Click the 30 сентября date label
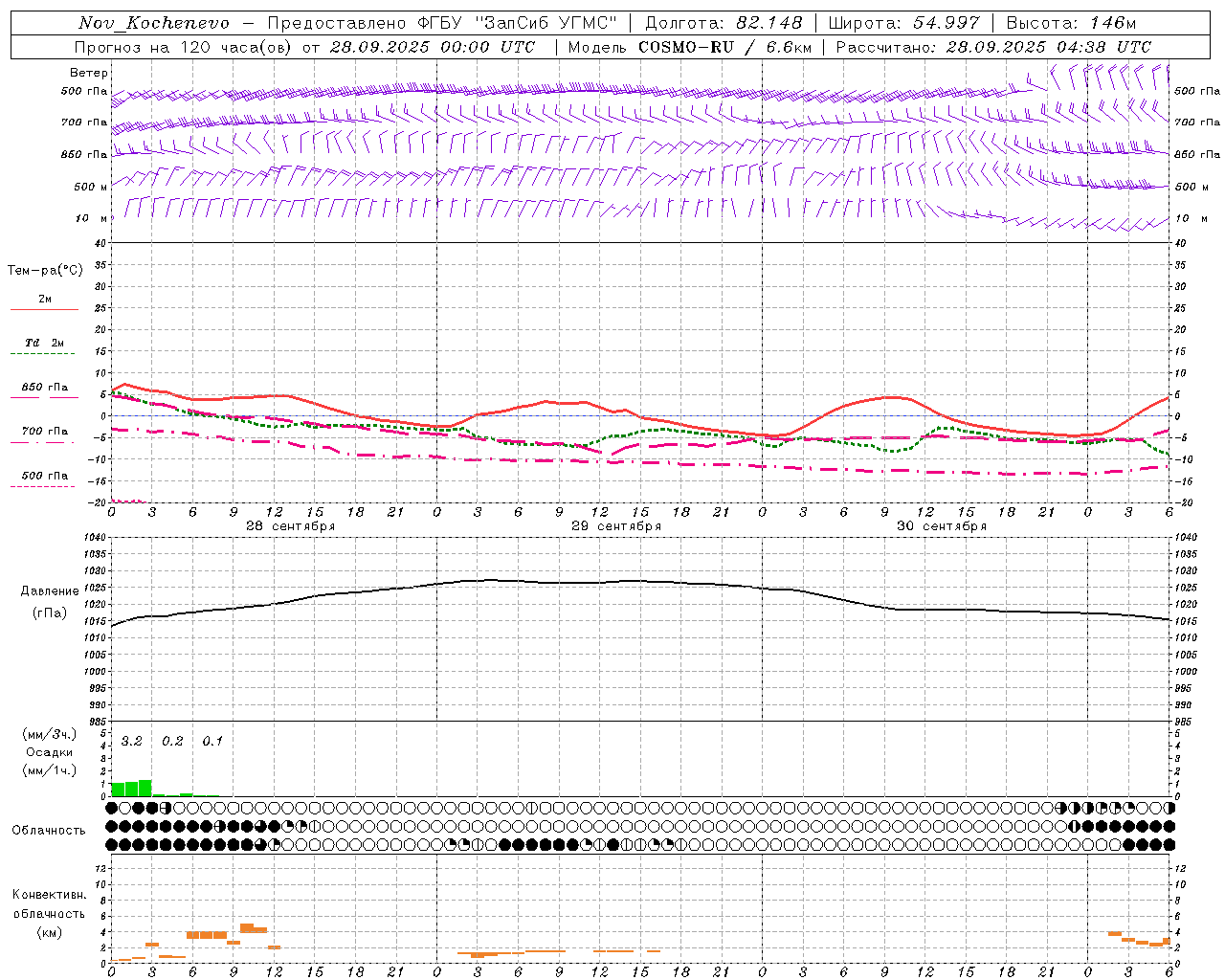This screenshot has height=980, width=1225. point(942,526)
